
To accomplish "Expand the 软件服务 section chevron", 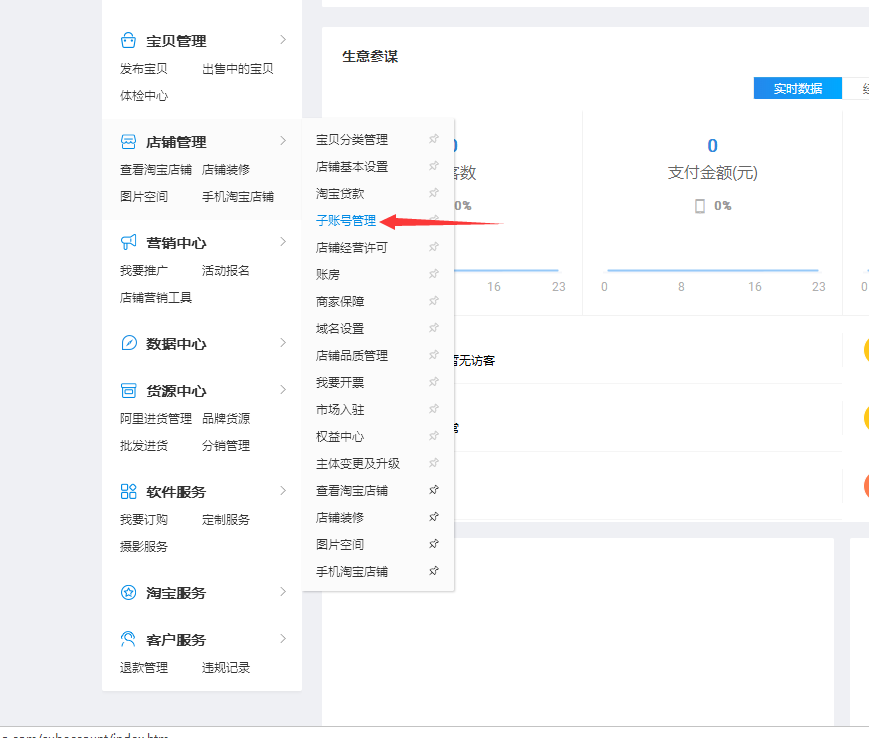I will point(284,491).
